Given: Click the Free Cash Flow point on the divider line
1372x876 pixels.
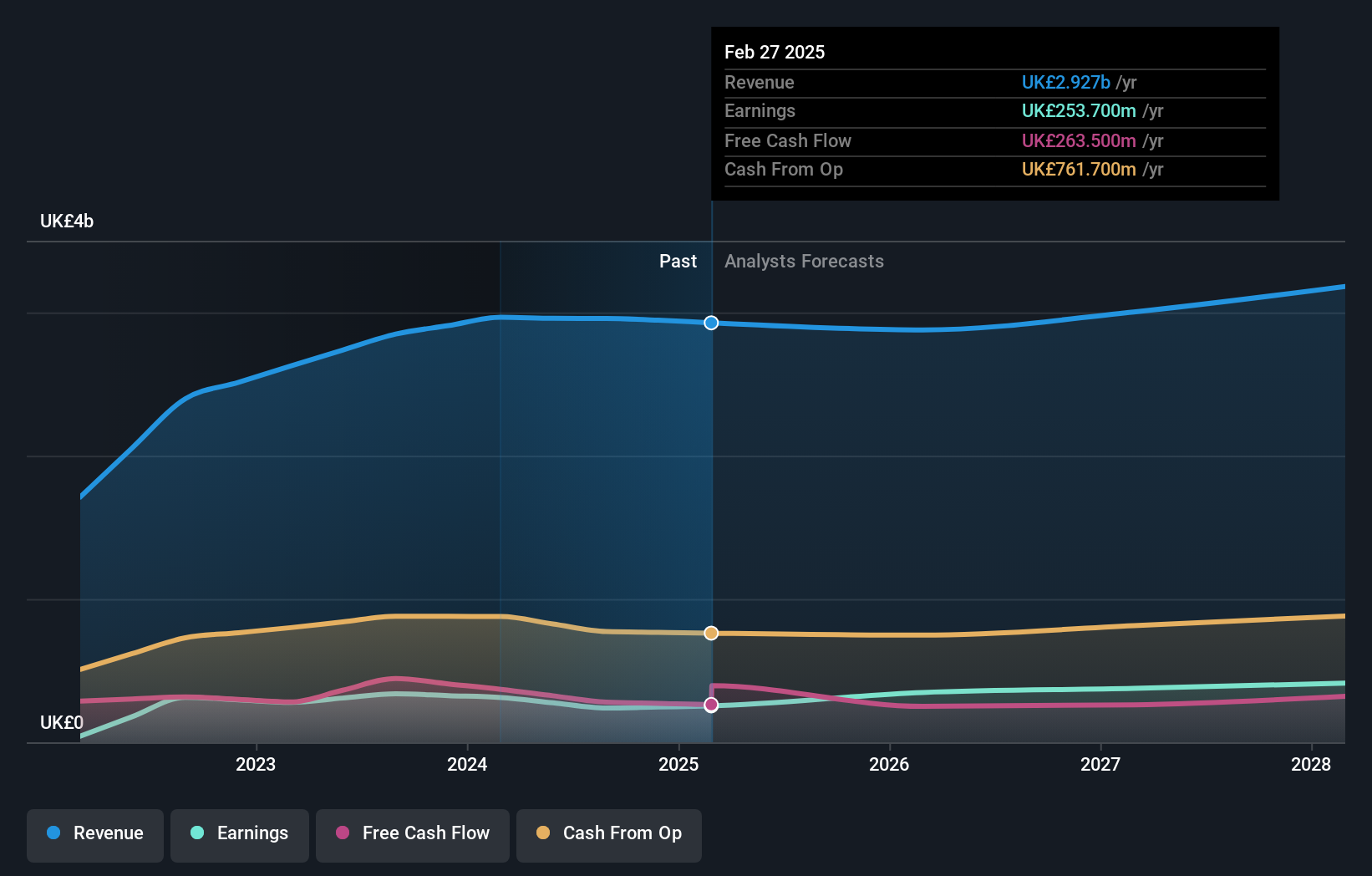Looking at the screenshot, I should pos(711,705).
